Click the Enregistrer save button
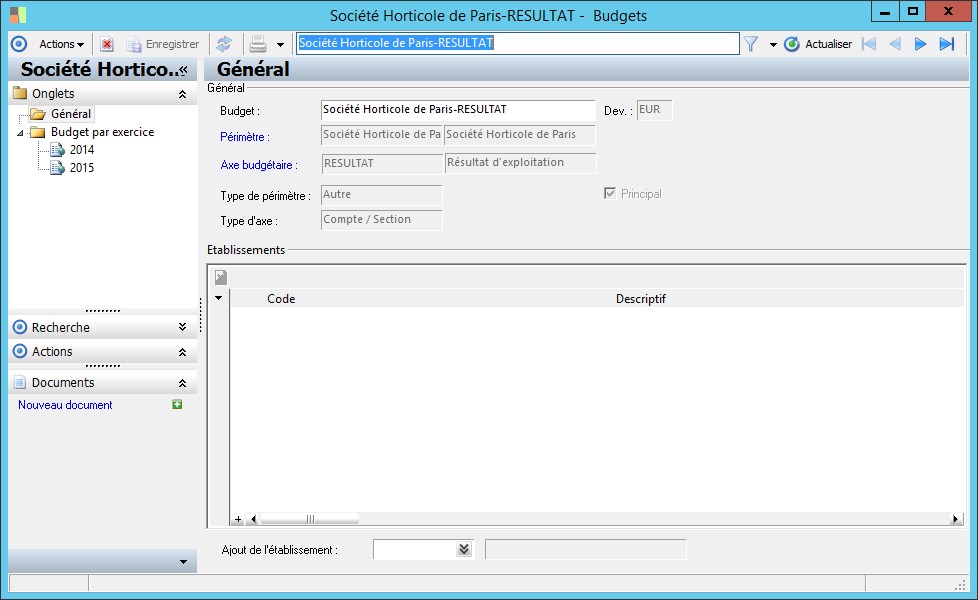Screen dimensions: 978x600 pyautogui.click(x=163, y=44)
